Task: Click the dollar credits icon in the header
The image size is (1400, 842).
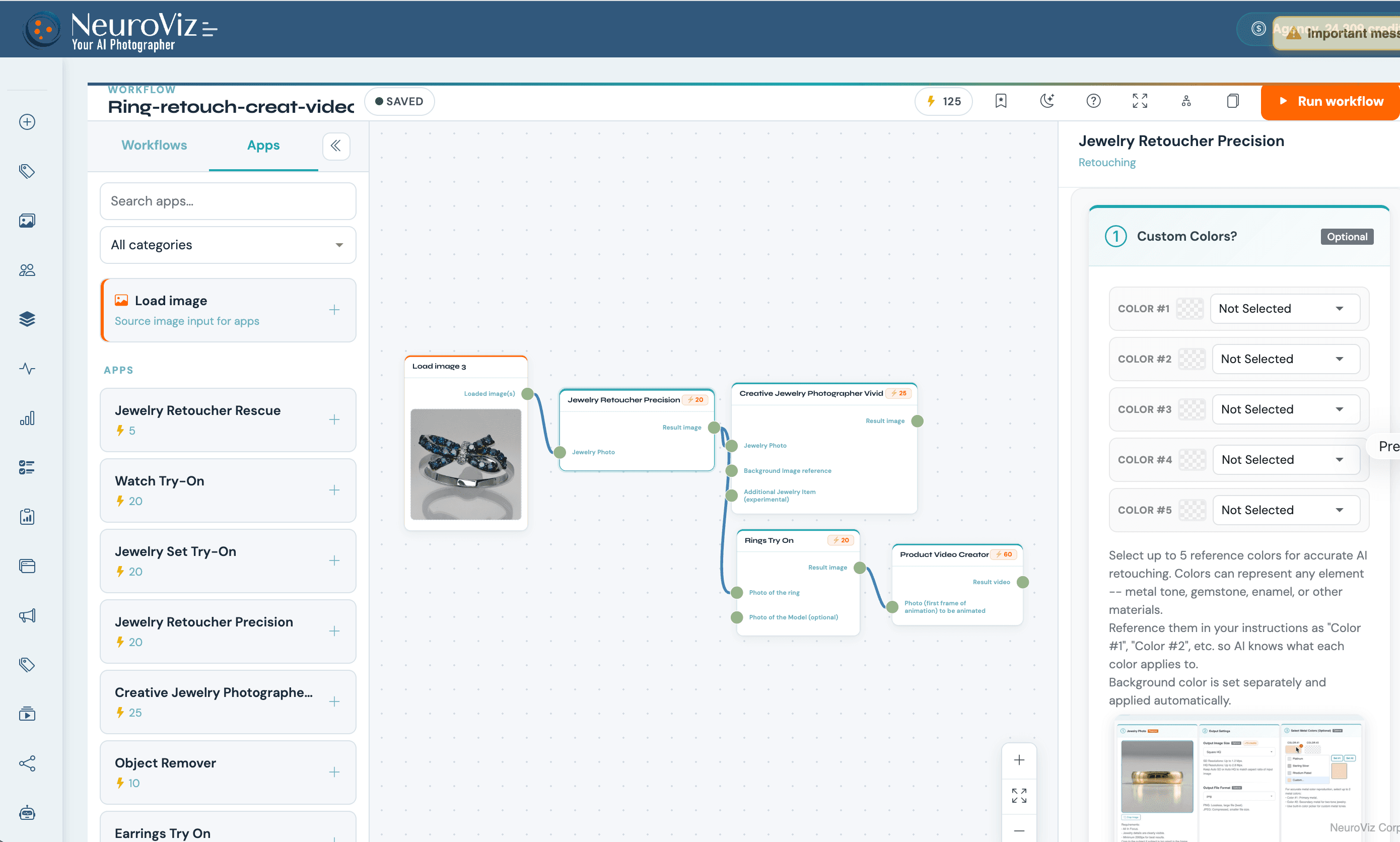Action: pos(1258,28)
